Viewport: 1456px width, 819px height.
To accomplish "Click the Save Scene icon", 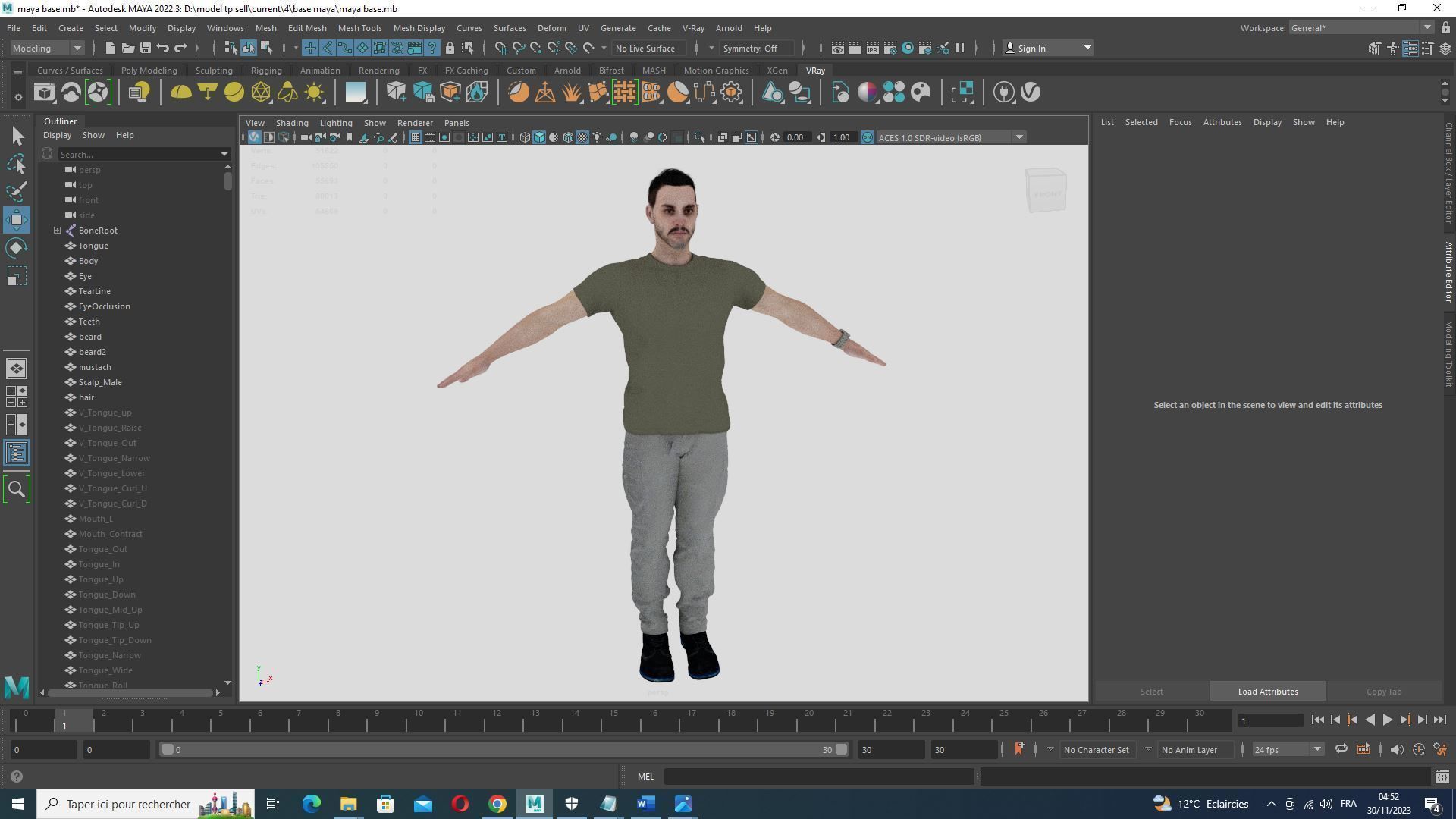I will tap(145, 48).
